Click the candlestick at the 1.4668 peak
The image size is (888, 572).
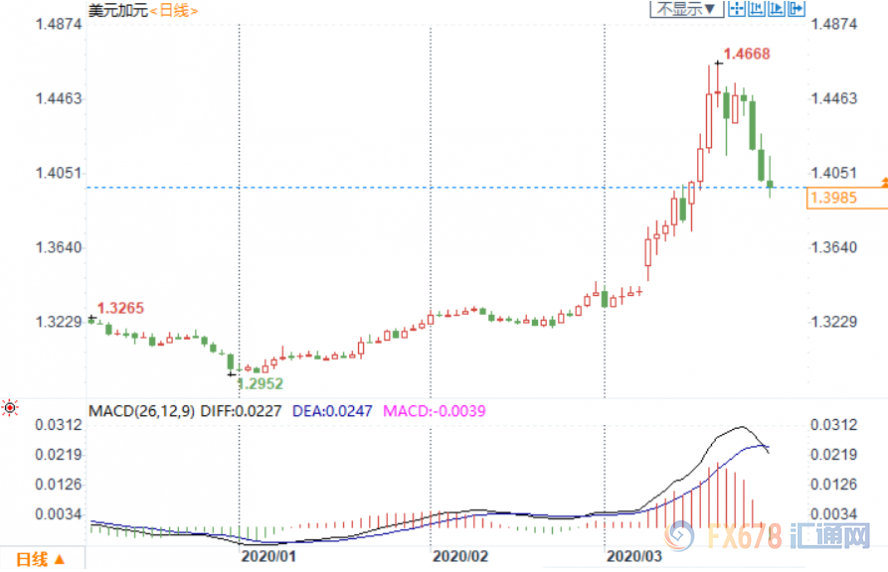tap(718, 85)
